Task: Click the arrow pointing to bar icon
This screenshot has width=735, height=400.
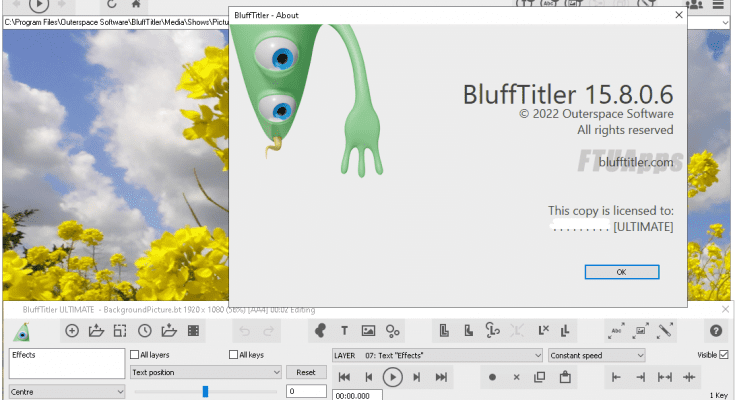Action: coord(640,377)
